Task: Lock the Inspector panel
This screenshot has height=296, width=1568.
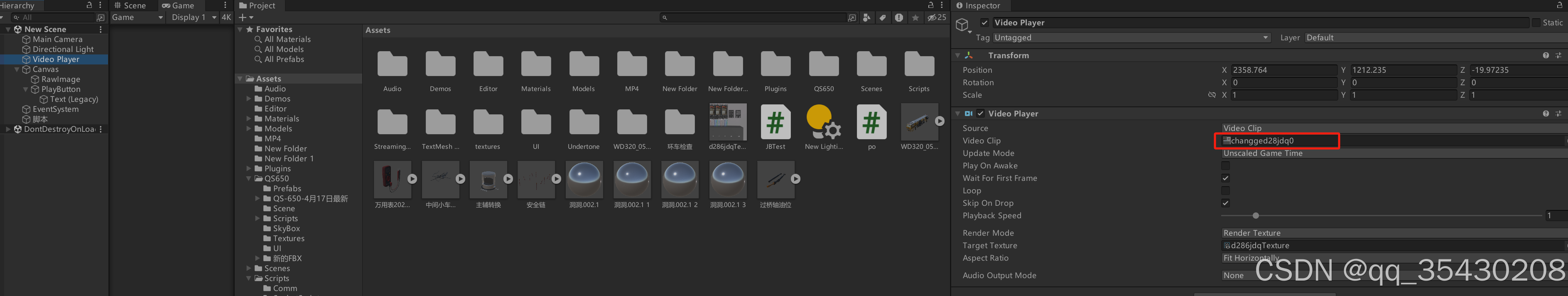Action: click(1560, 5)
